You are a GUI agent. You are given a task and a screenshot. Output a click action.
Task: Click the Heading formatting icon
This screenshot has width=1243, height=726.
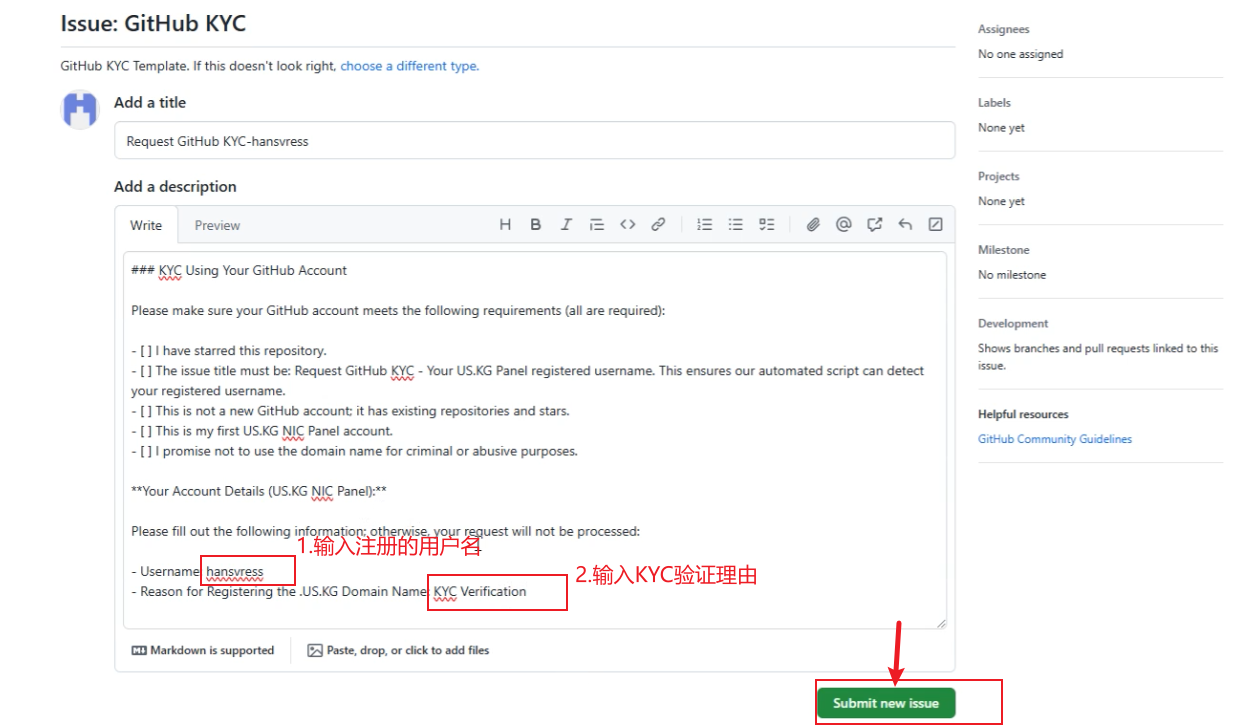click(x=505, y=225)
